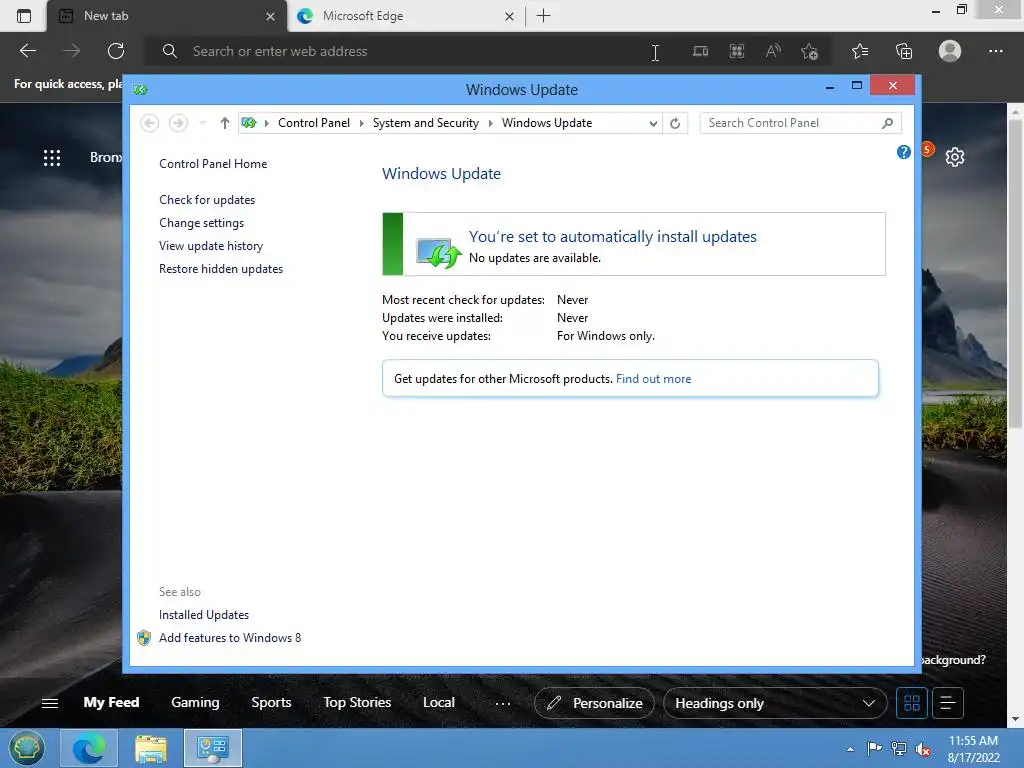Screen dimensions: 1024x768
Task: Click the search magnifier in address bar
Action: [x=170, y=51]
